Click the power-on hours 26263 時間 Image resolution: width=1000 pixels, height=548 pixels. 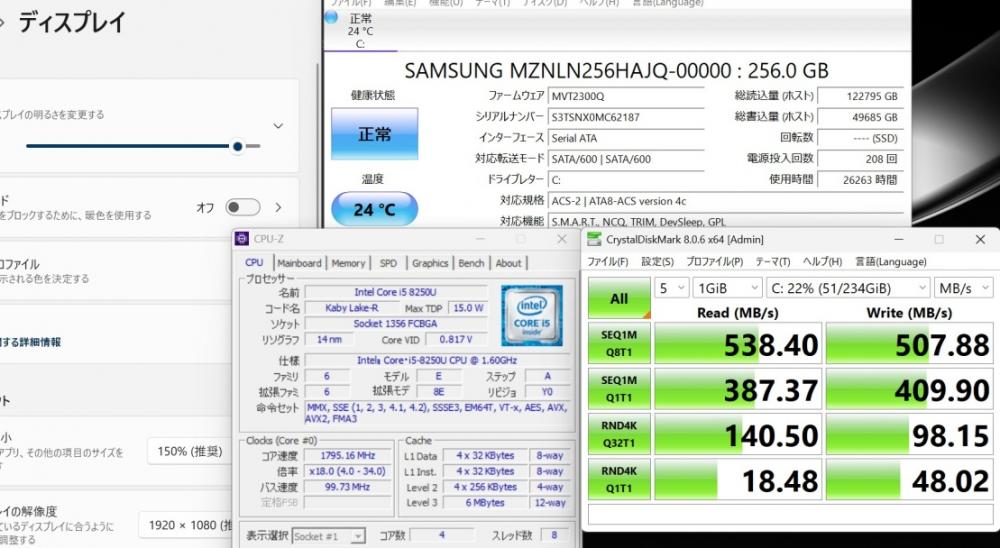860,180
